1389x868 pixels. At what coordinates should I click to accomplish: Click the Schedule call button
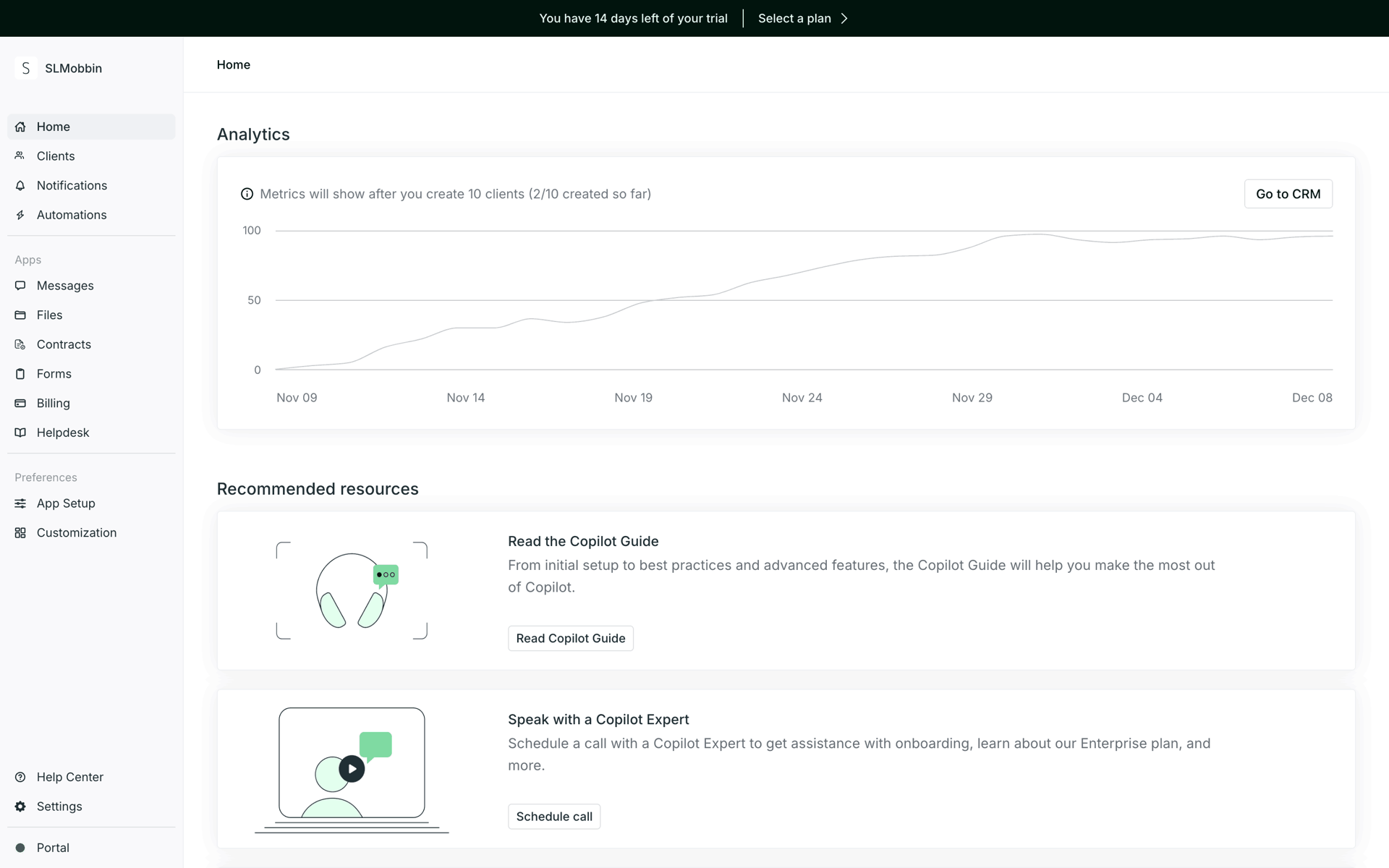[554, 817]
